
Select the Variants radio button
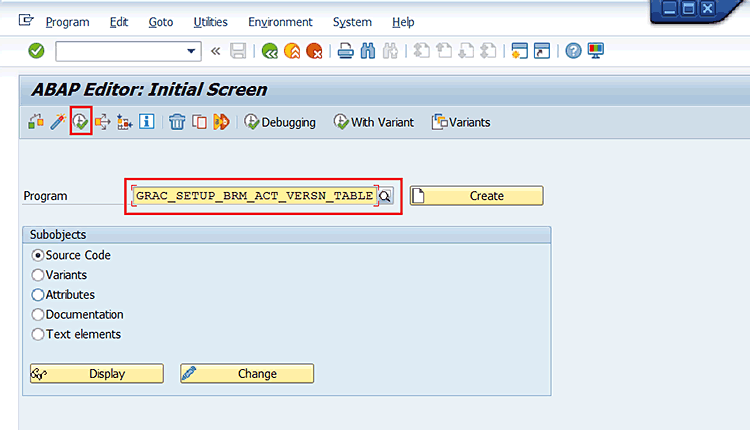38,275
